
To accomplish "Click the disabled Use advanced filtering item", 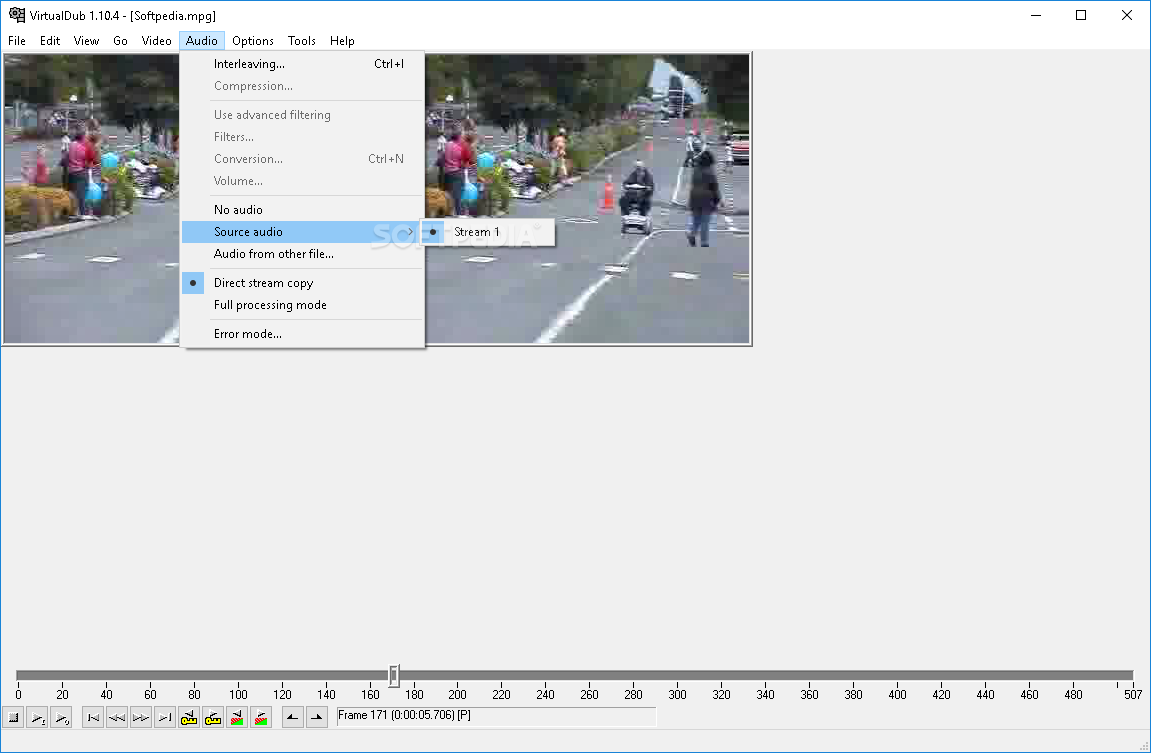I will pyautogui.click(x=302, y=115).
